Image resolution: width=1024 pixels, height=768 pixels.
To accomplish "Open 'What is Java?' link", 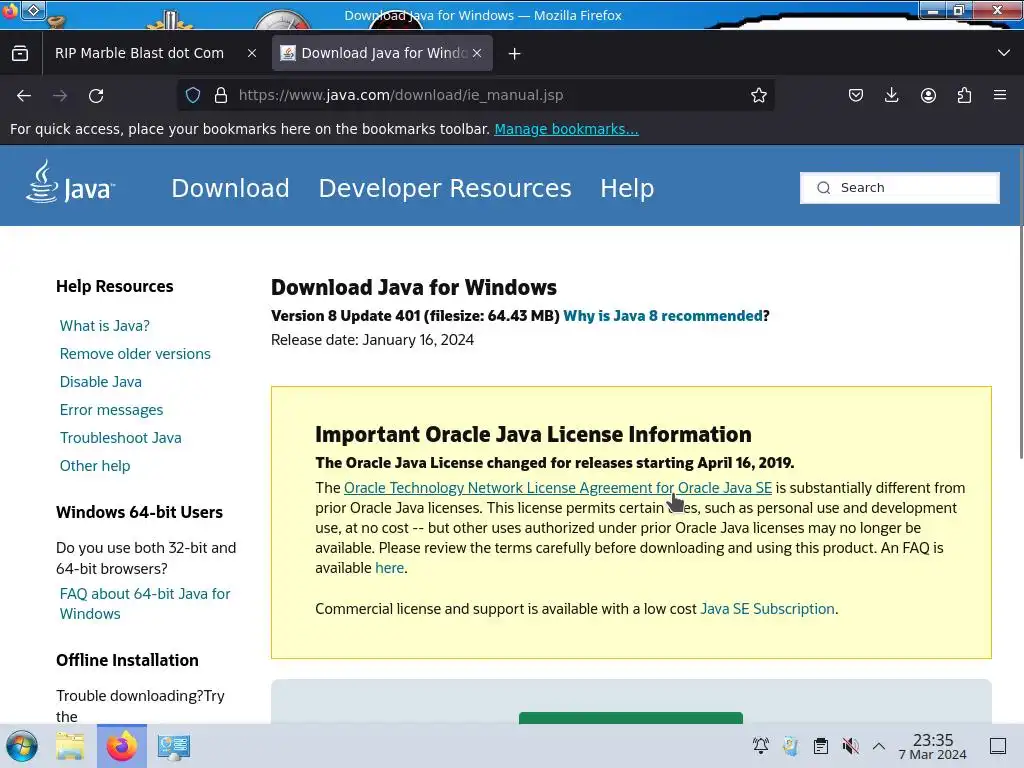I will coord(104,326).
